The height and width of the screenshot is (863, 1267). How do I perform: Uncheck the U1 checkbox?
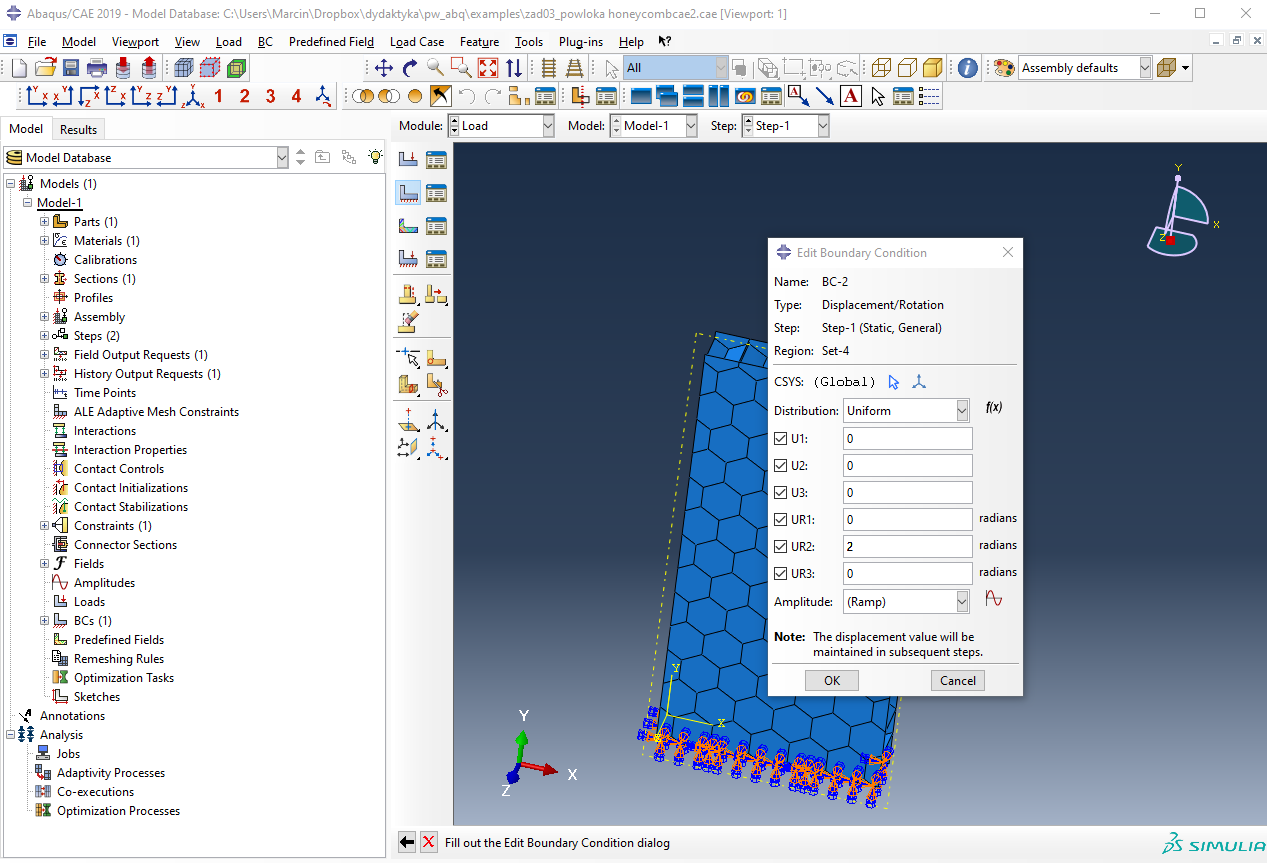pos(781,439)
